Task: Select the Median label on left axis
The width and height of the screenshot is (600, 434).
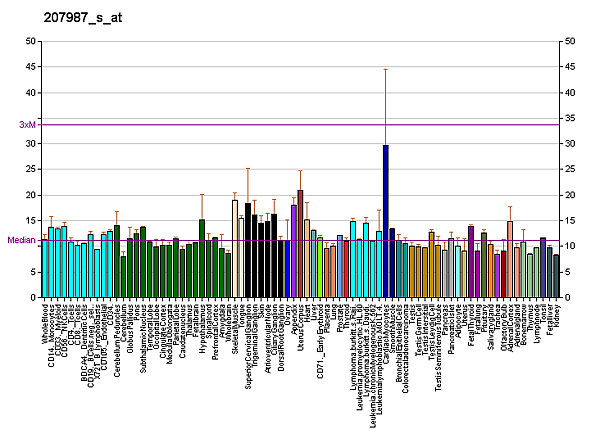Action: click(21, 241)
